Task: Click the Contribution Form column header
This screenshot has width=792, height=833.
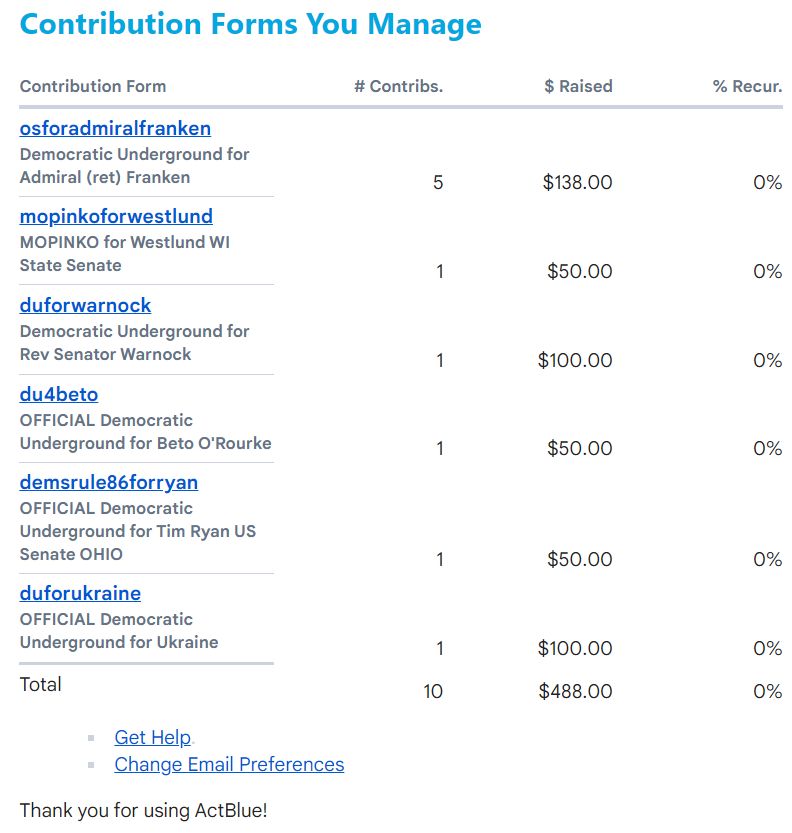Action: pyautogui.click(x=93, y=86)
